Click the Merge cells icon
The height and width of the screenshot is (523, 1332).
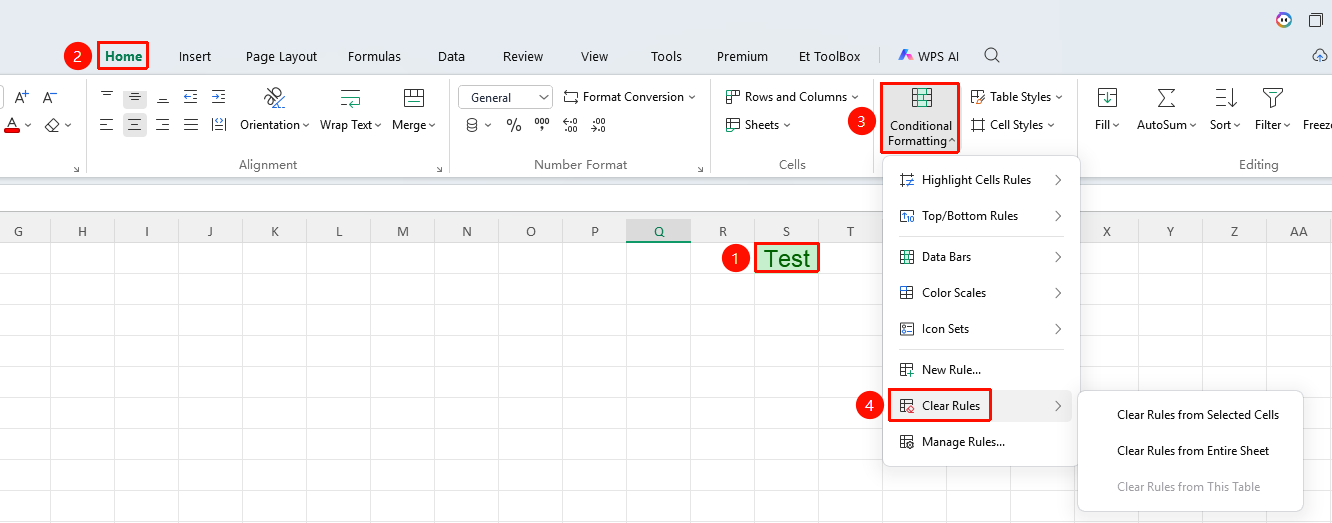coord(413,97)
